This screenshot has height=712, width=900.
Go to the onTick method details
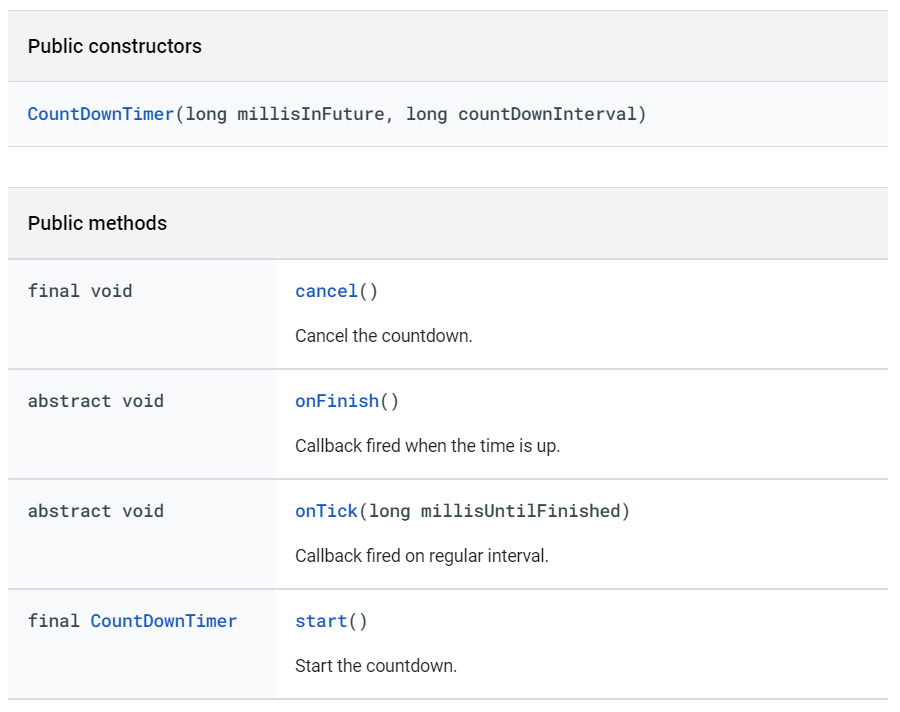(x=326, y=511)
